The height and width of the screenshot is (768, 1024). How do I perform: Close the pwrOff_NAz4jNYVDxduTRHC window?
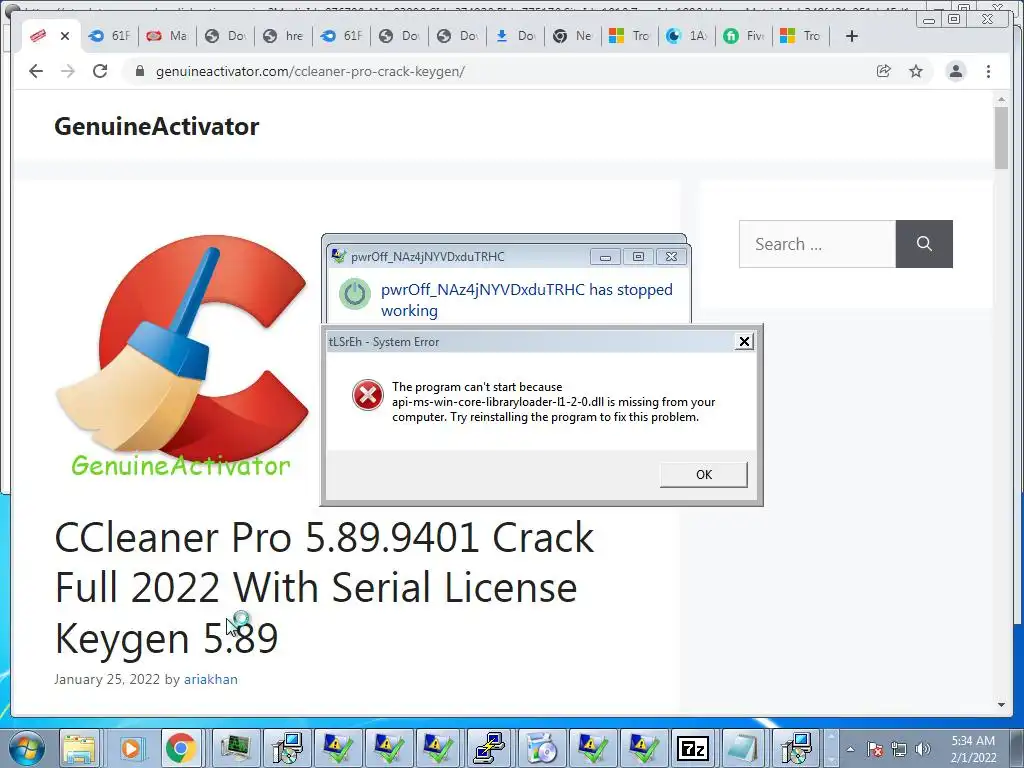[671, 257]
